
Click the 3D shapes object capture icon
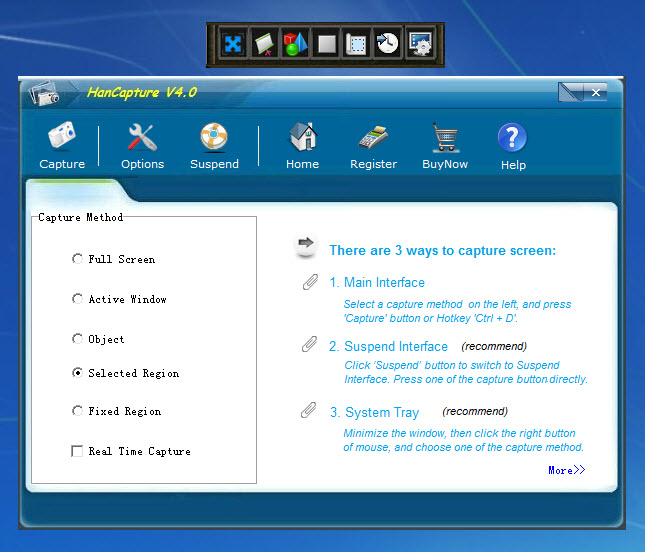point(296,44)
